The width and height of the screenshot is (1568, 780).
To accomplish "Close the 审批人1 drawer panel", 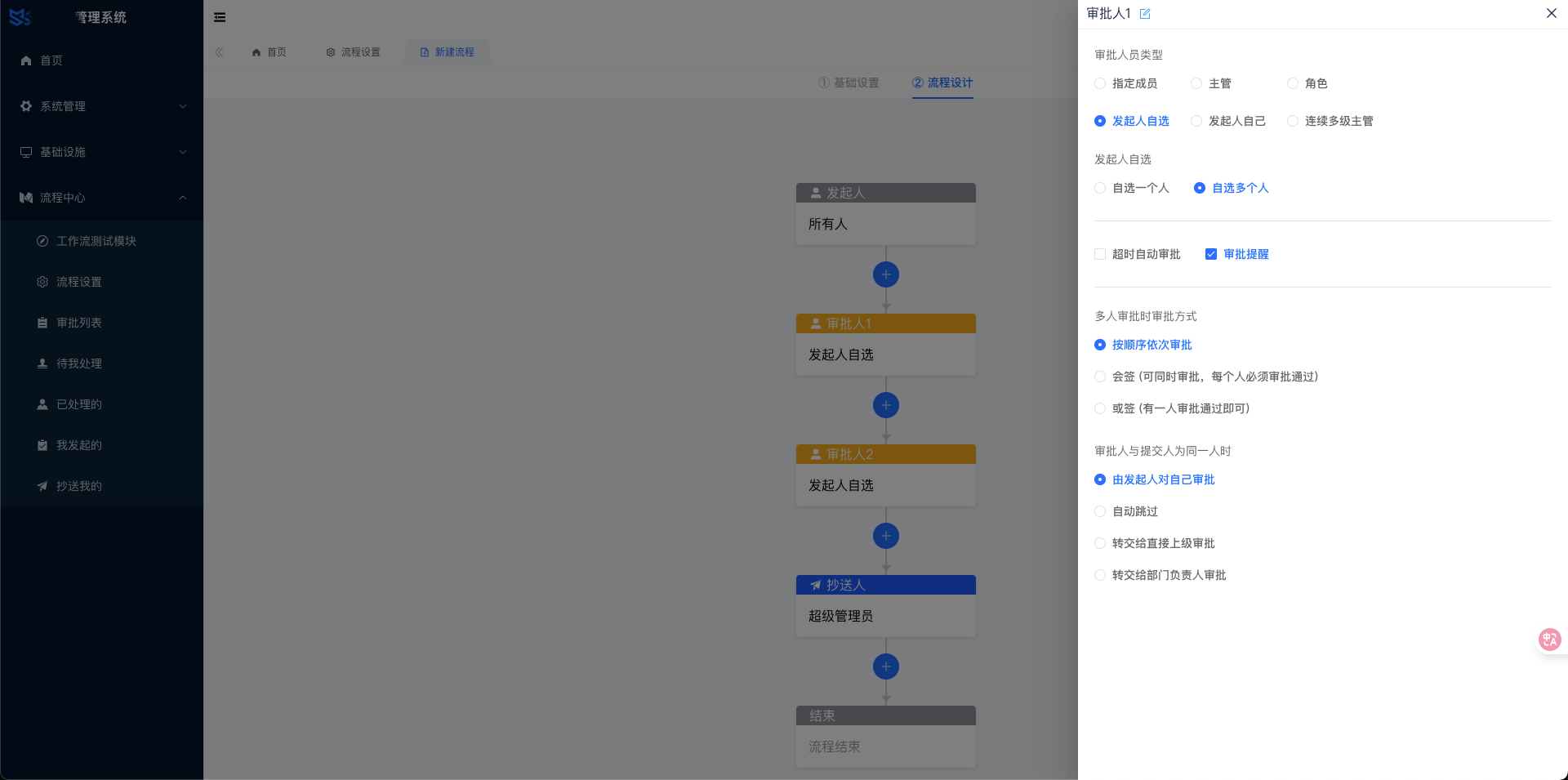I will 1552,13.
